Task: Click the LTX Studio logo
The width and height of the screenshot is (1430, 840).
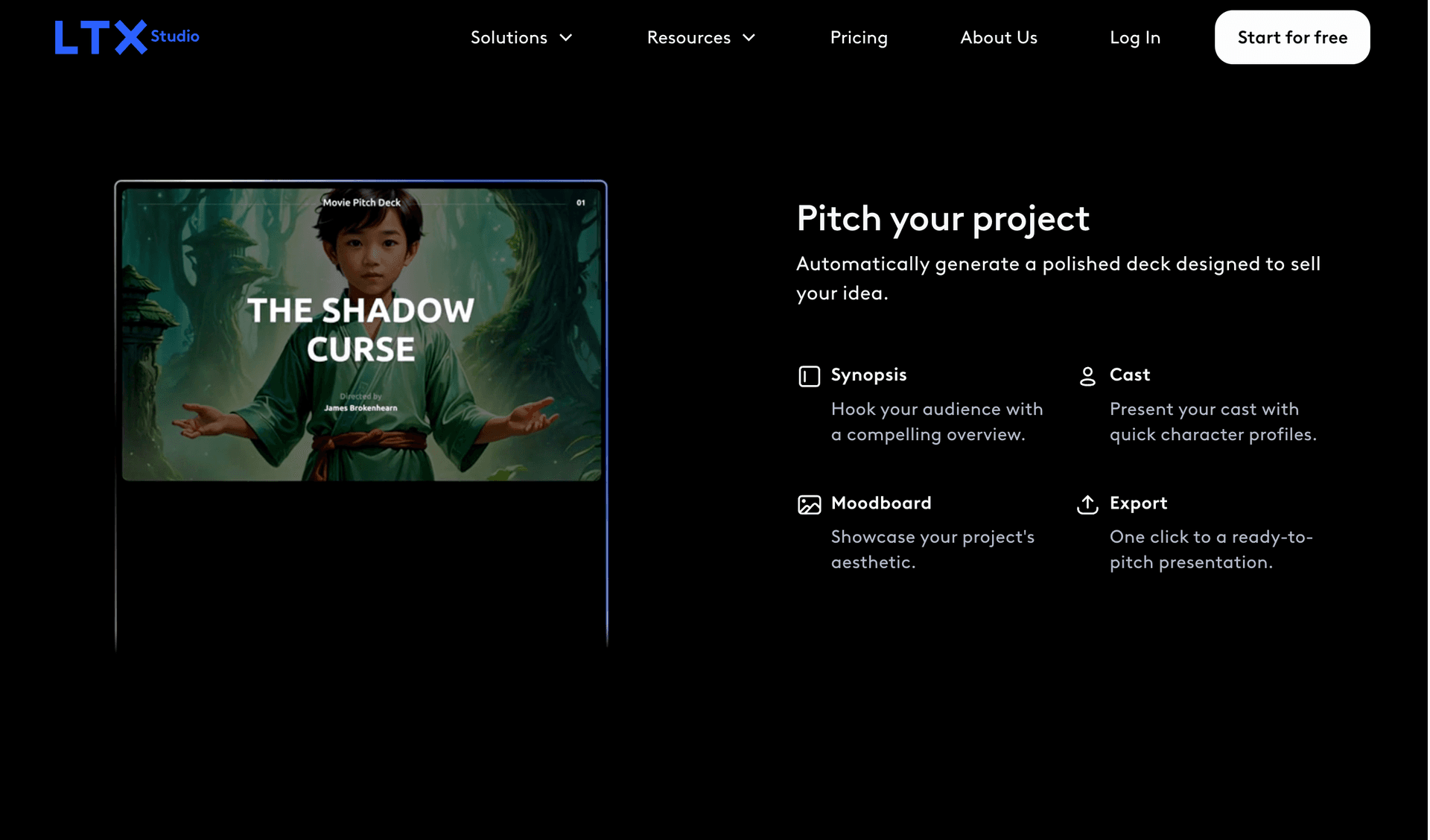Action: [127, 37]
